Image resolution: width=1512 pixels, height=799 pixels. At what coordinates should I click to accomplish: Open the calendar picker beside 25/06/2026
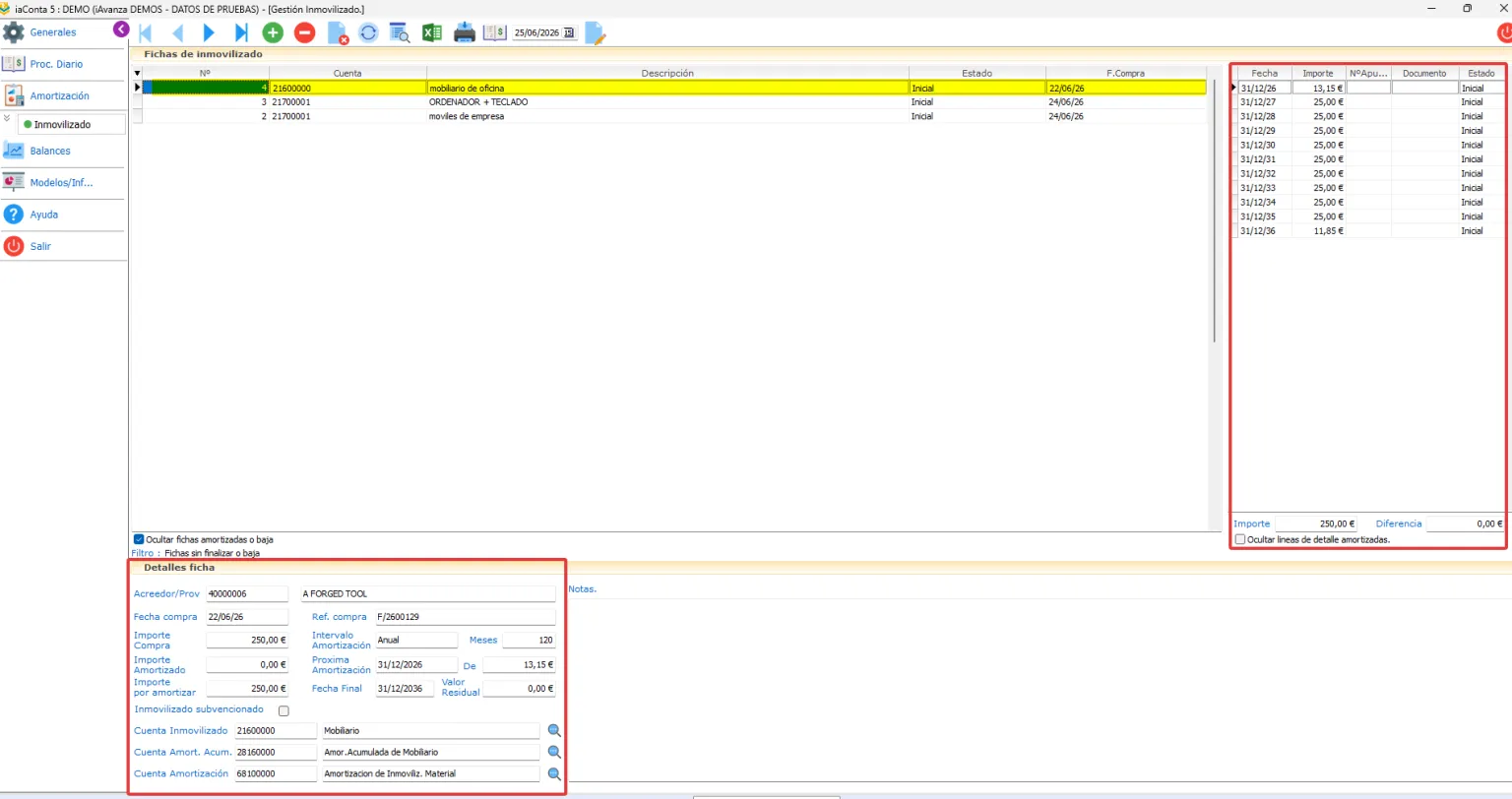point(569,32)
